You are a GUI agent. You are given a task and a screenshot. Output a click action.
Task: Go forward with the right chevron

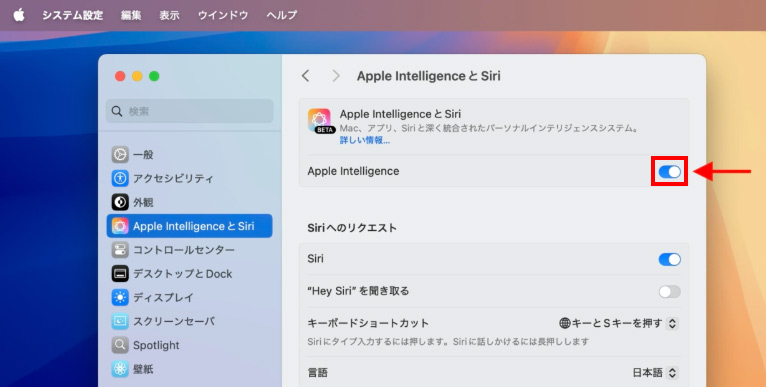(336, 76)
